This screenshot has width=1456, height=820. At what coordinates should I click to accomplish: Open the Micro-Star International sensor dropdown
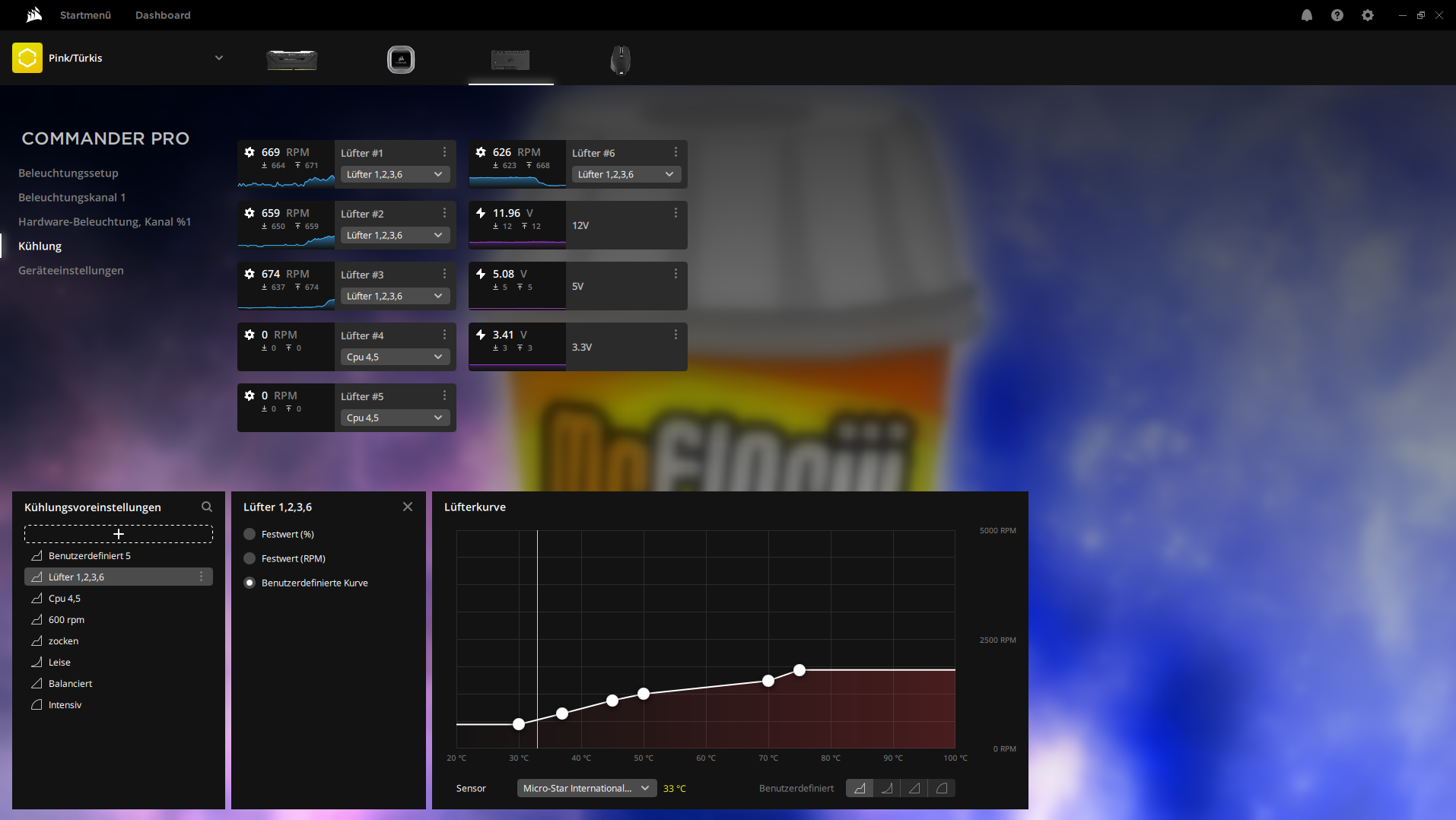click(587, 788)
